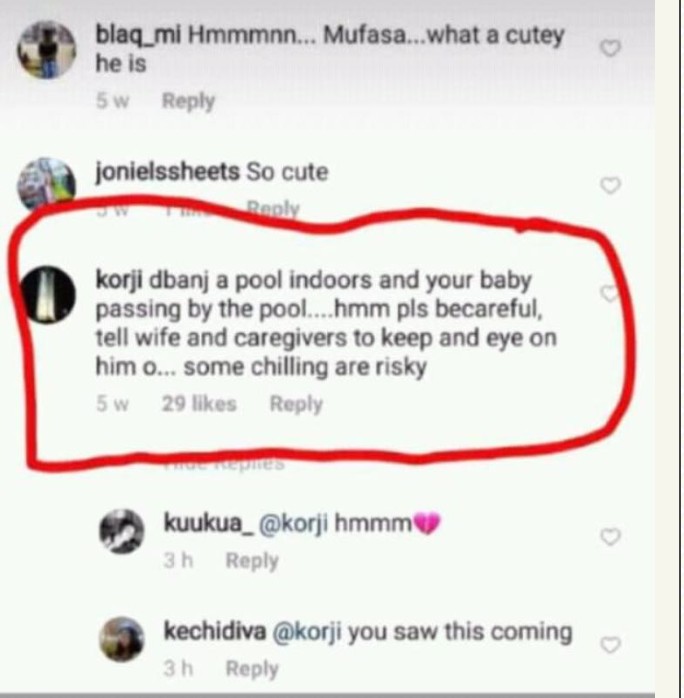Reply to blaq_mi's comment
Image resolution: width=684 pixels, height=698 pixels.
pos(188,101)
